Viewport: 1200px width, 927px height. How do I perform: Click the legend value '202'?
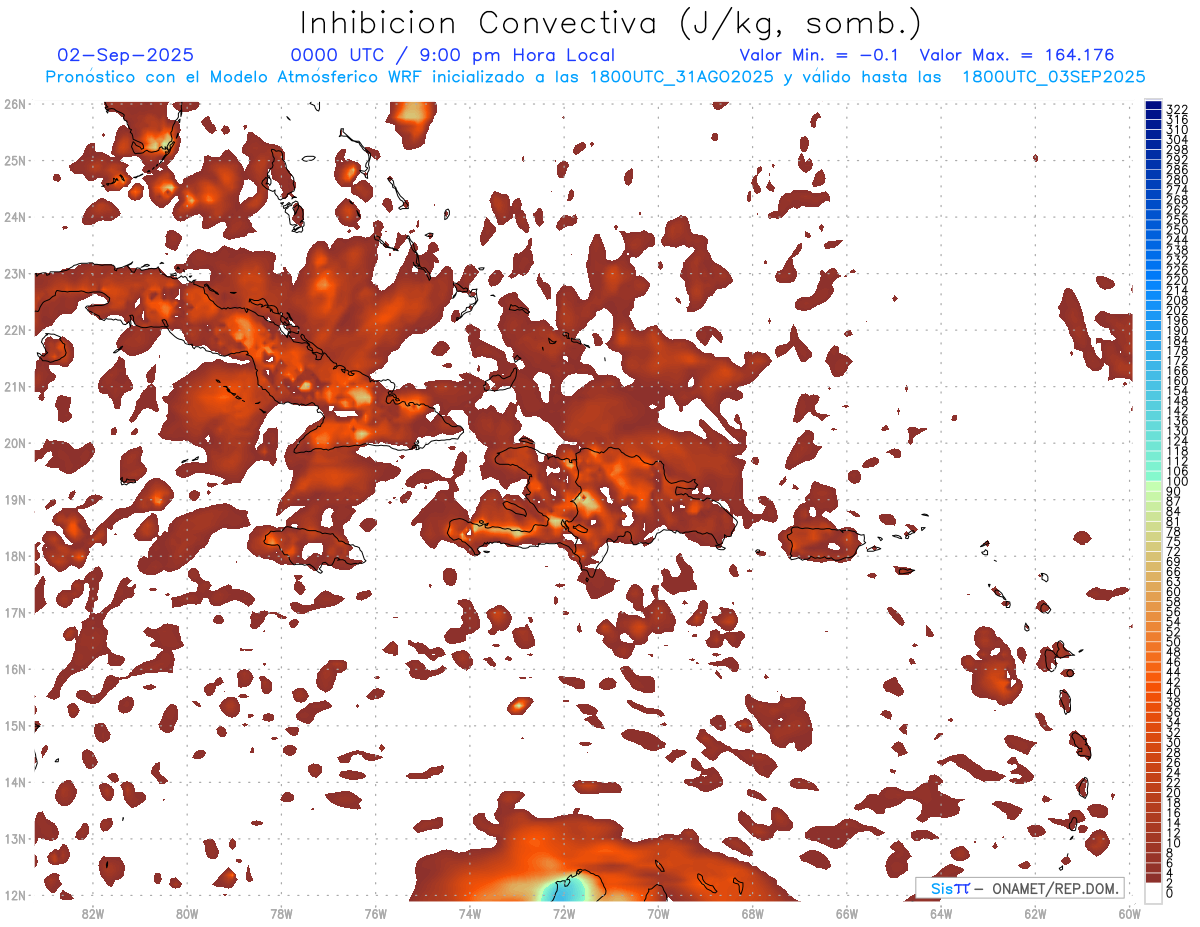click(x=1177, y=310)
